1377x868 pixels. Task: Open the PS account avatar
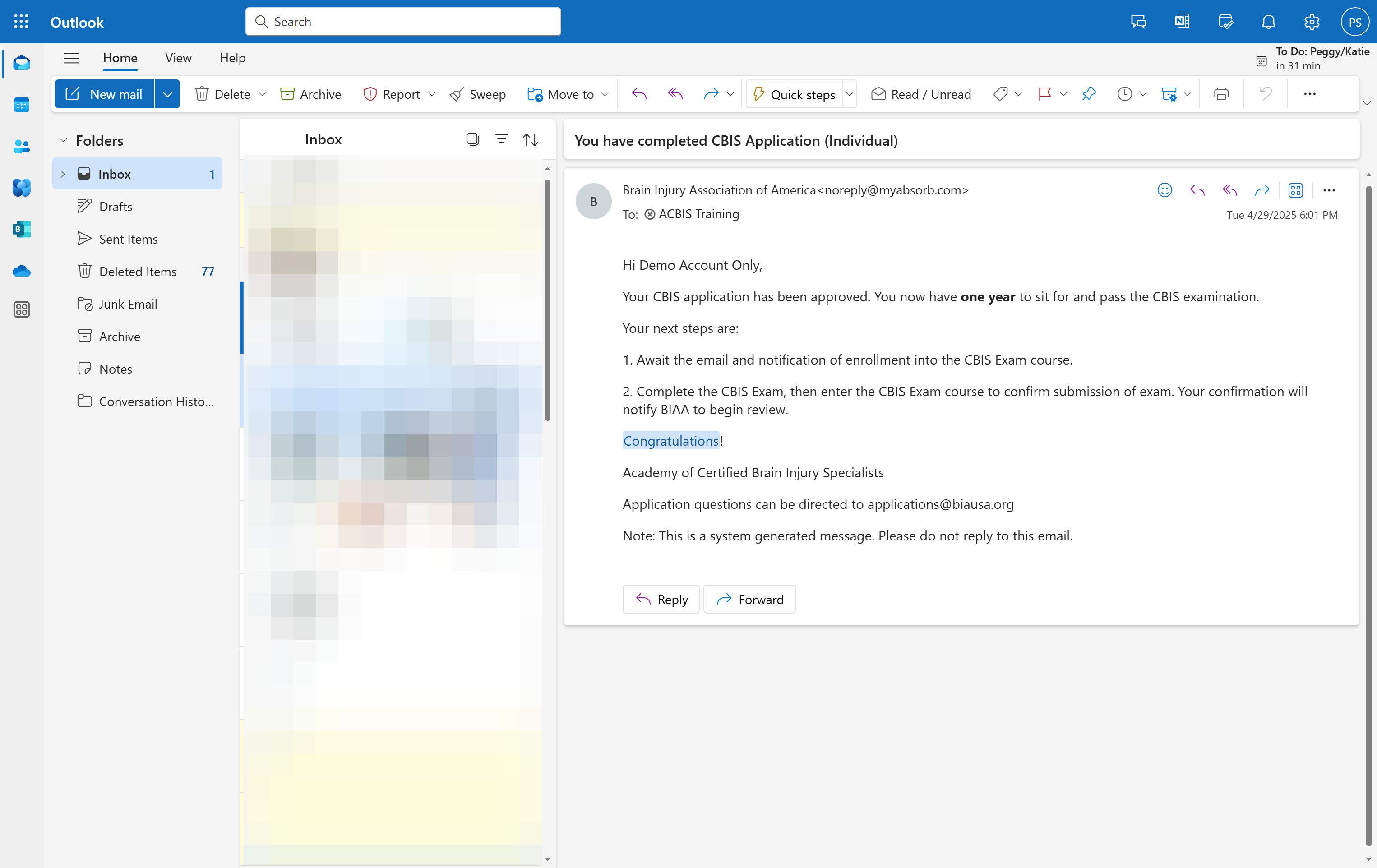click(x=1355, y=22)
